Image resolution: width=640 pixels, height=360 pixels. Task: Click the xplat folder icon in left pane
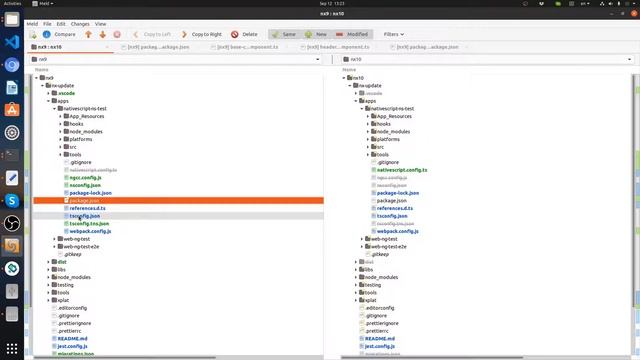(54, 300)
